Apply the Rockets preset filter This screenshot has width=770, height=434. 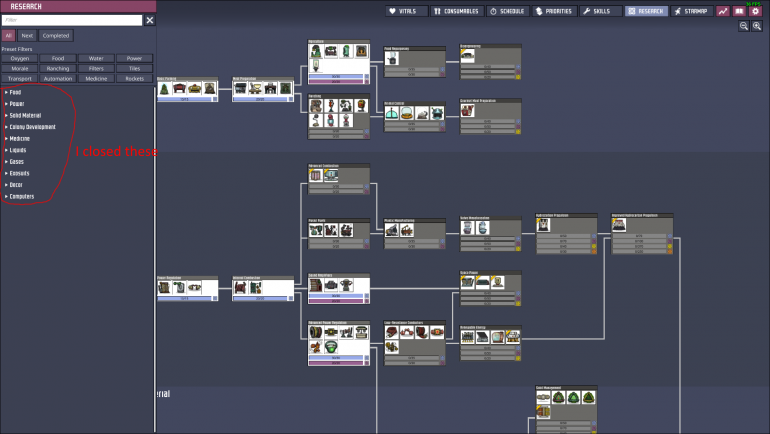tap(135, 79)
